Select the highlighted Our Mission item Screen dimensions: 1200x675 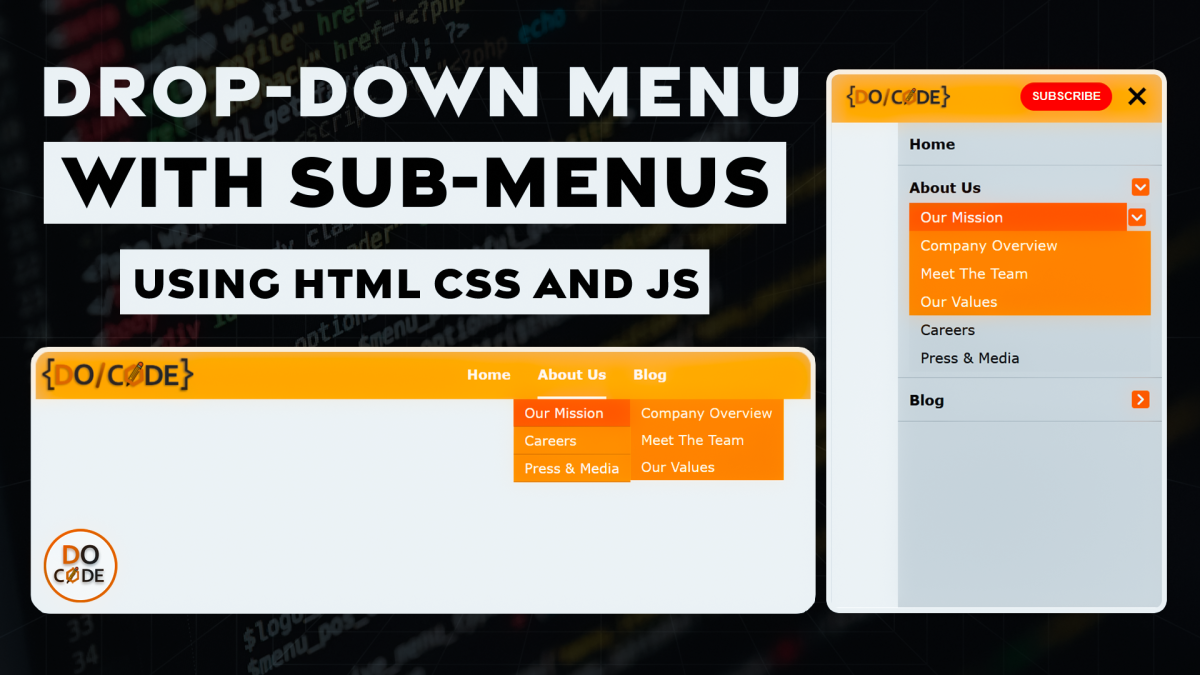click(x=565, y=413)
